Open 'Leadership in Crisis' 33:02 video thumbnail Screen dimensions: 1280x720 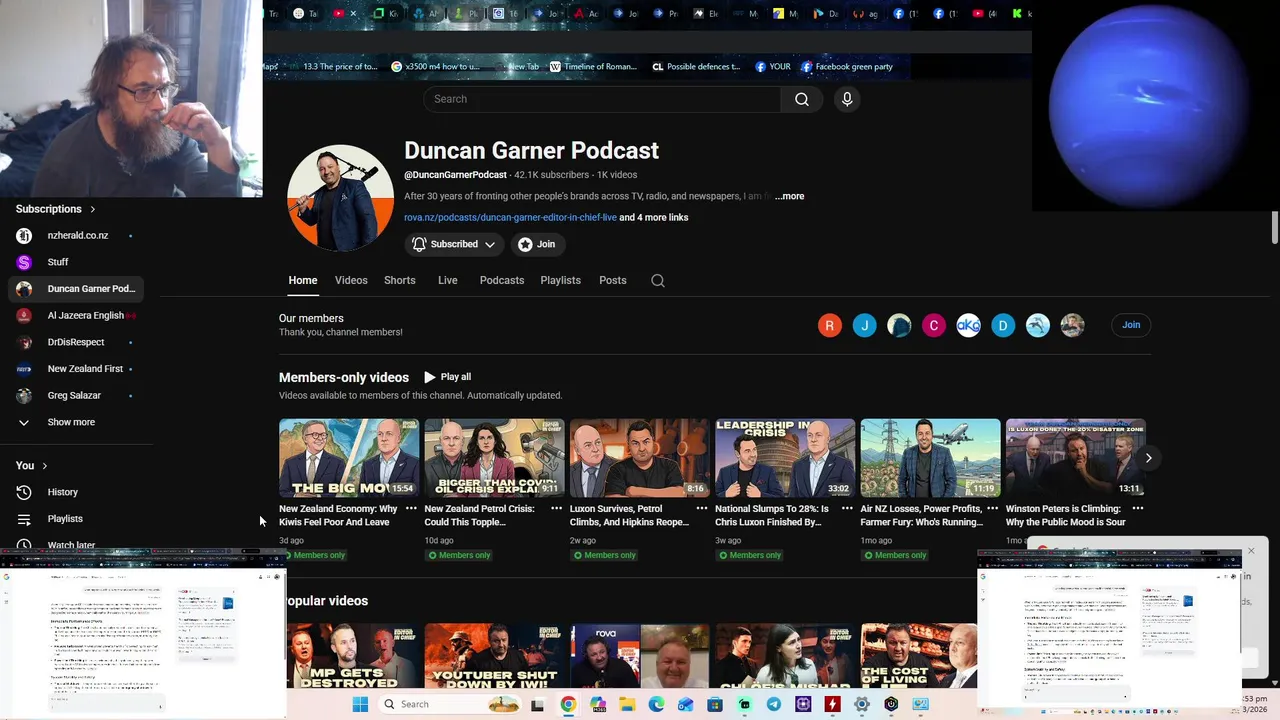pos(785,458)
